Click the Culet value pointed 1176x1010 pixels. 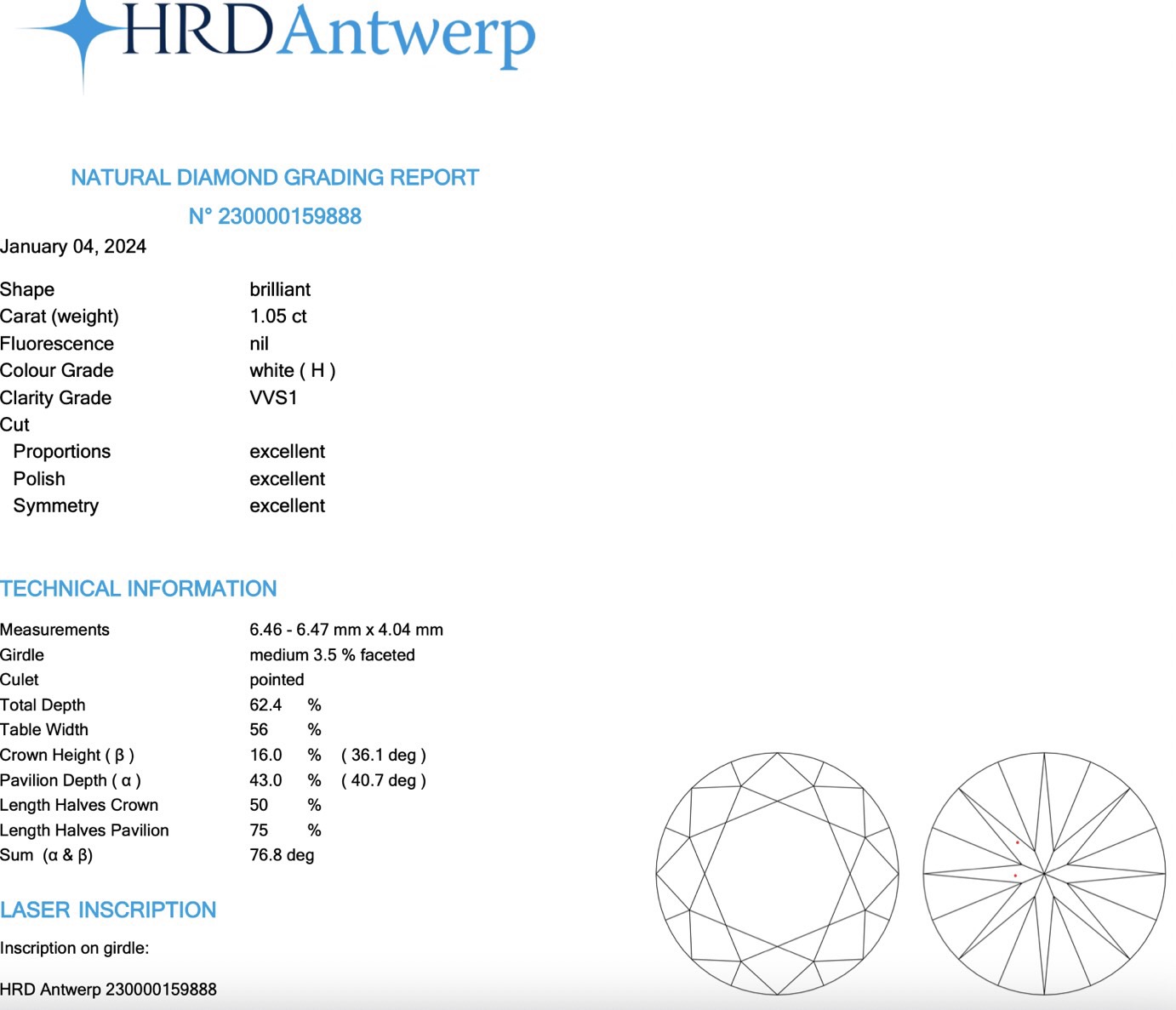[x=277, y=680]
